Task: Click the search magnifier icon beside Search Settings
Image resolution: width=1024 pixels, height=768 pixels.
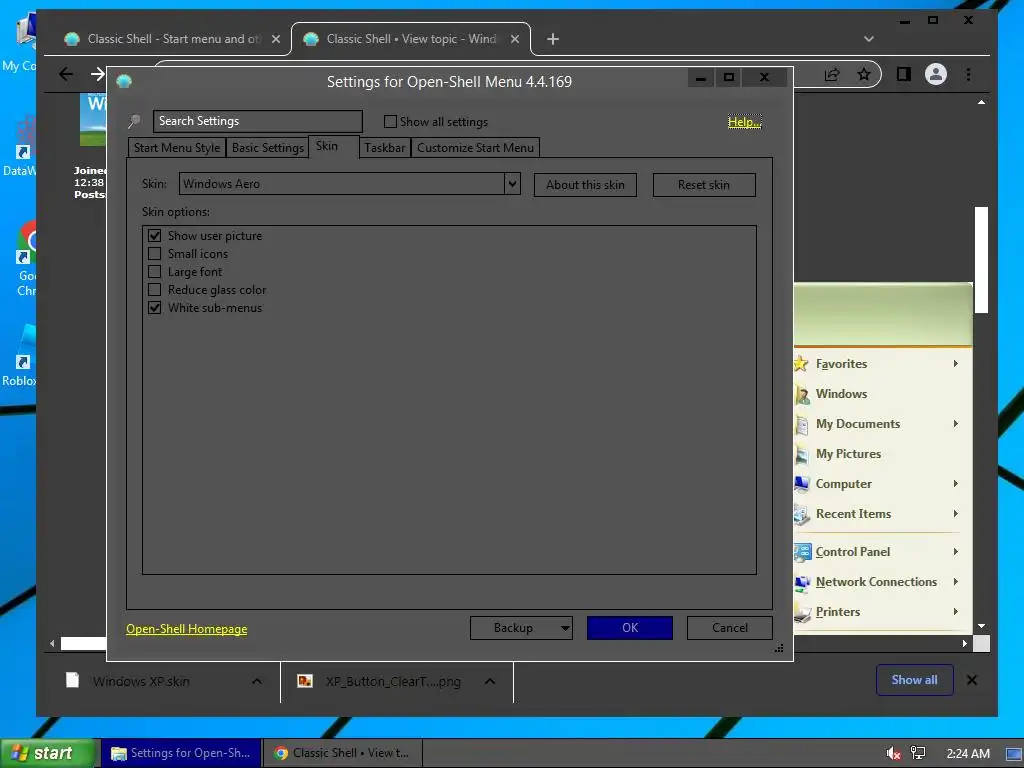Action: [x=135, y=121]
